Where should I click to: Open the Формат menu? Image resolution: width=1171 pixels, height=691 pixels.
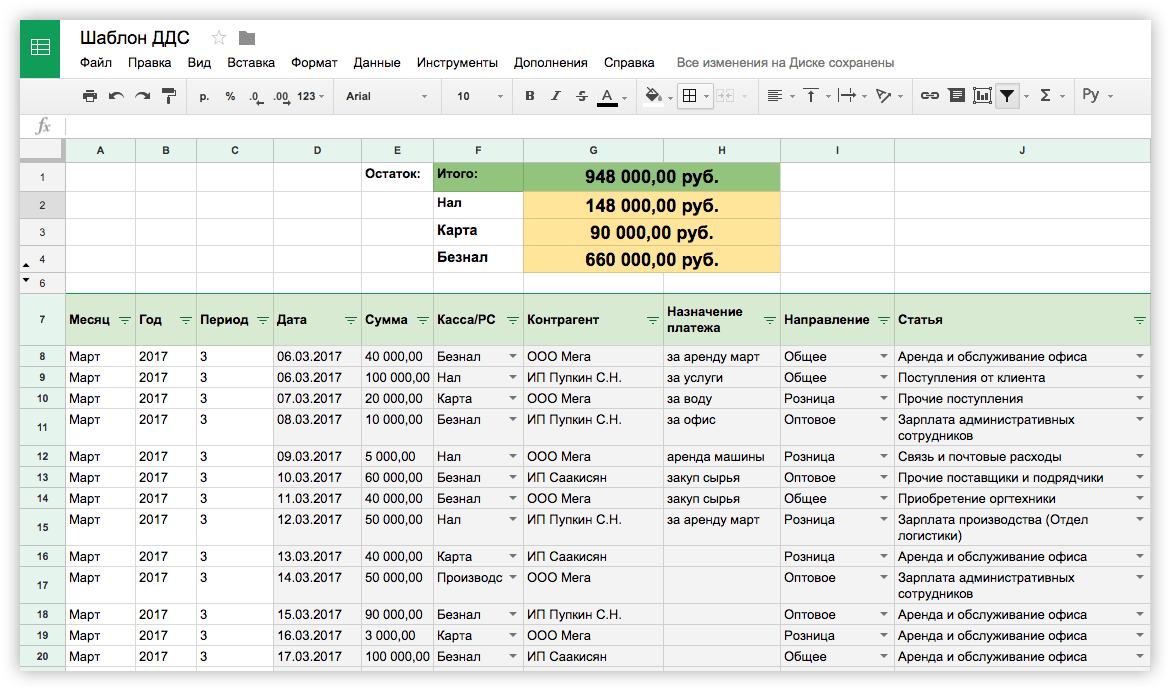tap(314, 62)
